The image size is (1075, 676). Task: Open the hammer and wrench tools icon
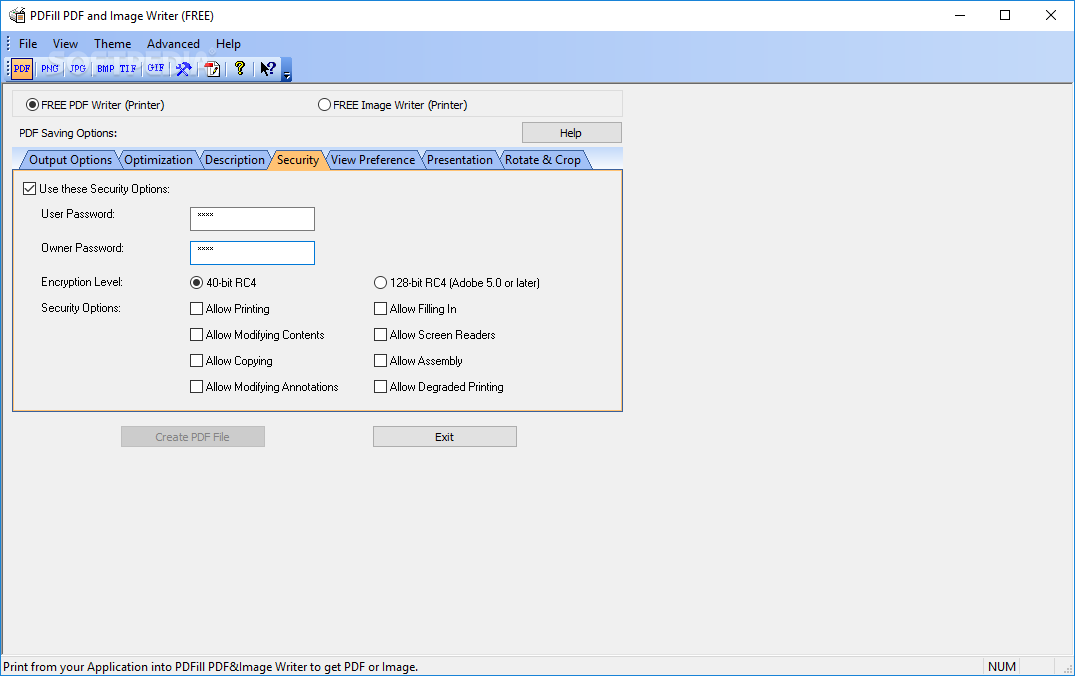183,69
